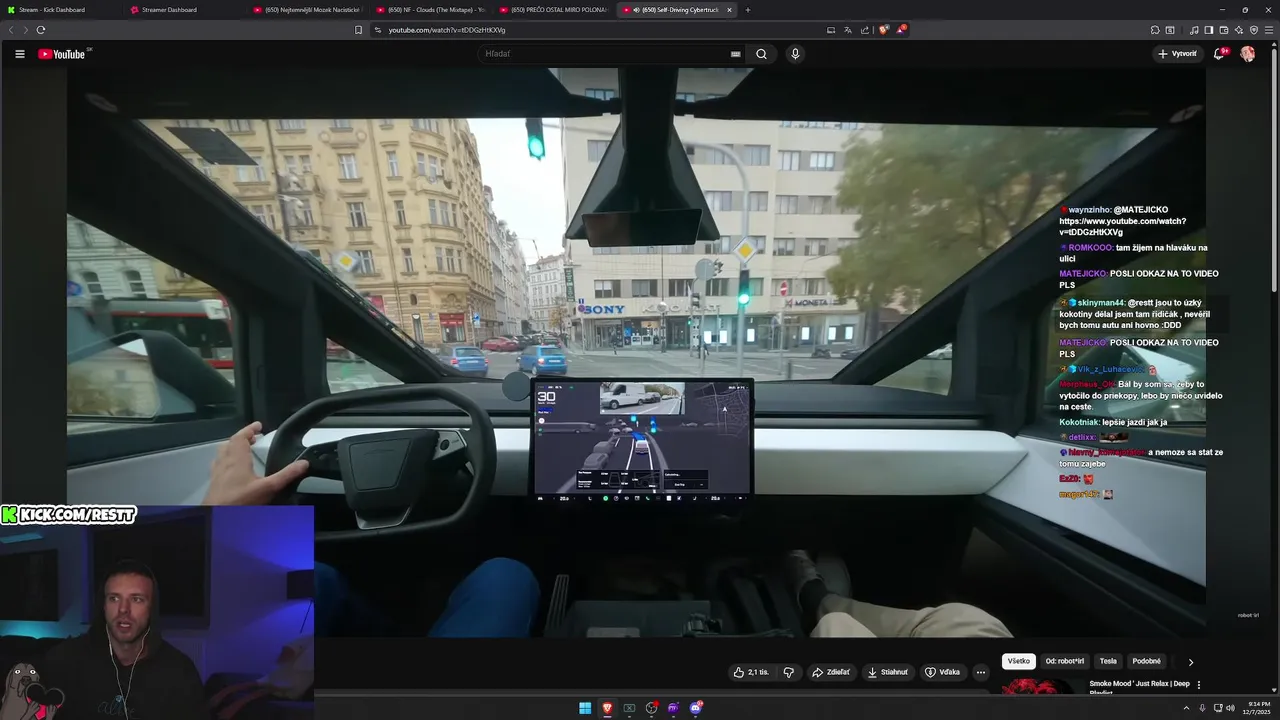1280x720 pixels.
Task: Click the Vytvoriť create button
Action: click(x=1177, y=54)
